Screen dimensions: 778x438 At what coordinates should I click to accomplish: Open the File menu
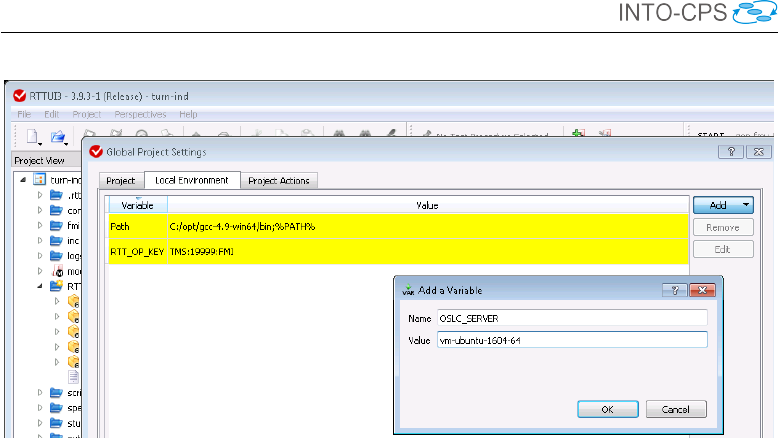coord(24,114)
